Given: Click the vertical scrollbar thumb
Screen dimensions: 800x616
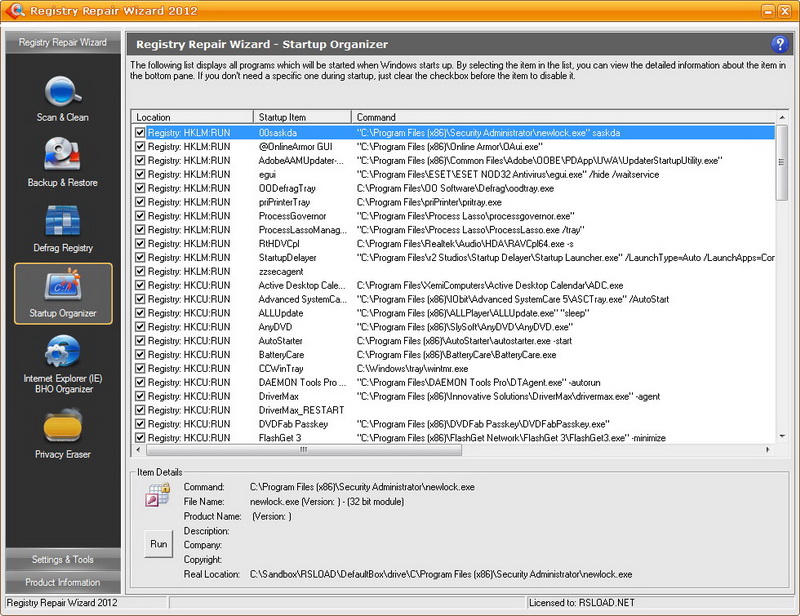Looking at the screenshot, I should [x=782, y=162].
